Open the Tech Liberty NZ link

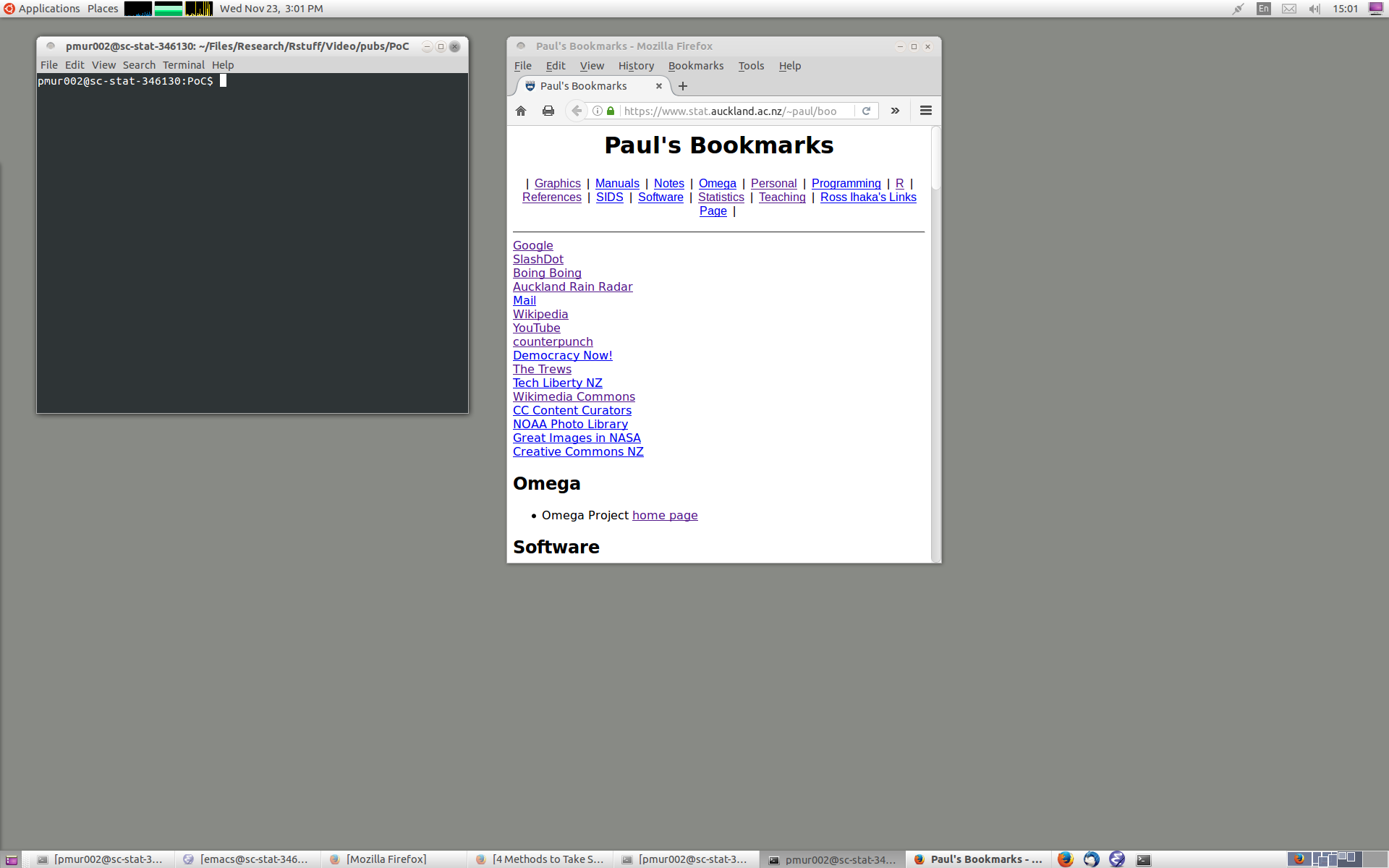point(557,383)
